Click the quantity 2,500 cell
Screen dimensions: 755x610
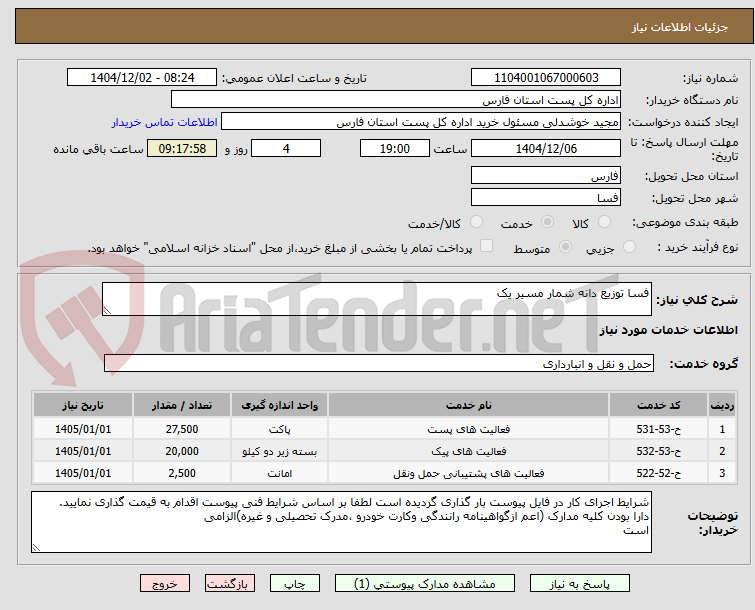(182, 473)
